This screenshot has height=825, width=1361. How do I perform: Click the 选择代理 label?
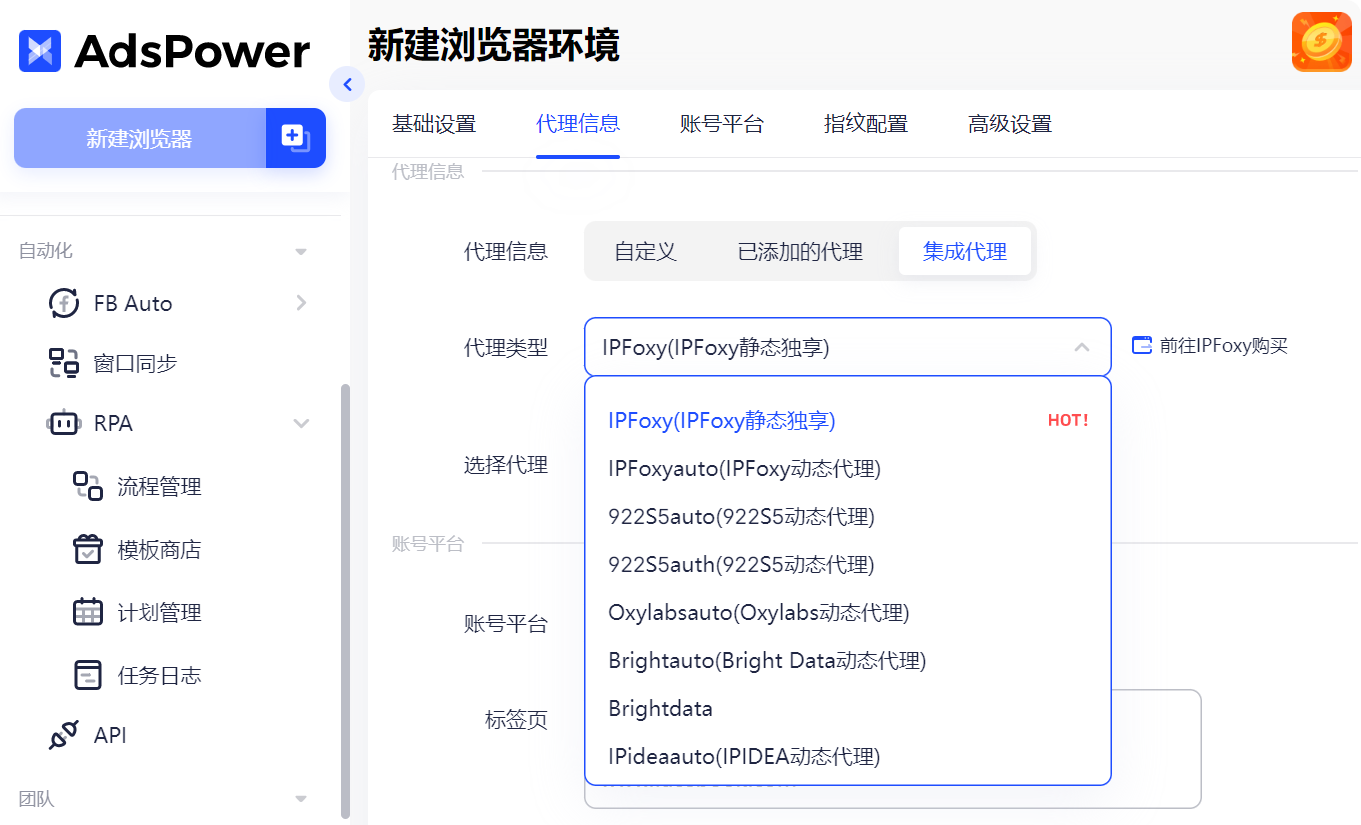click(506, 465)
